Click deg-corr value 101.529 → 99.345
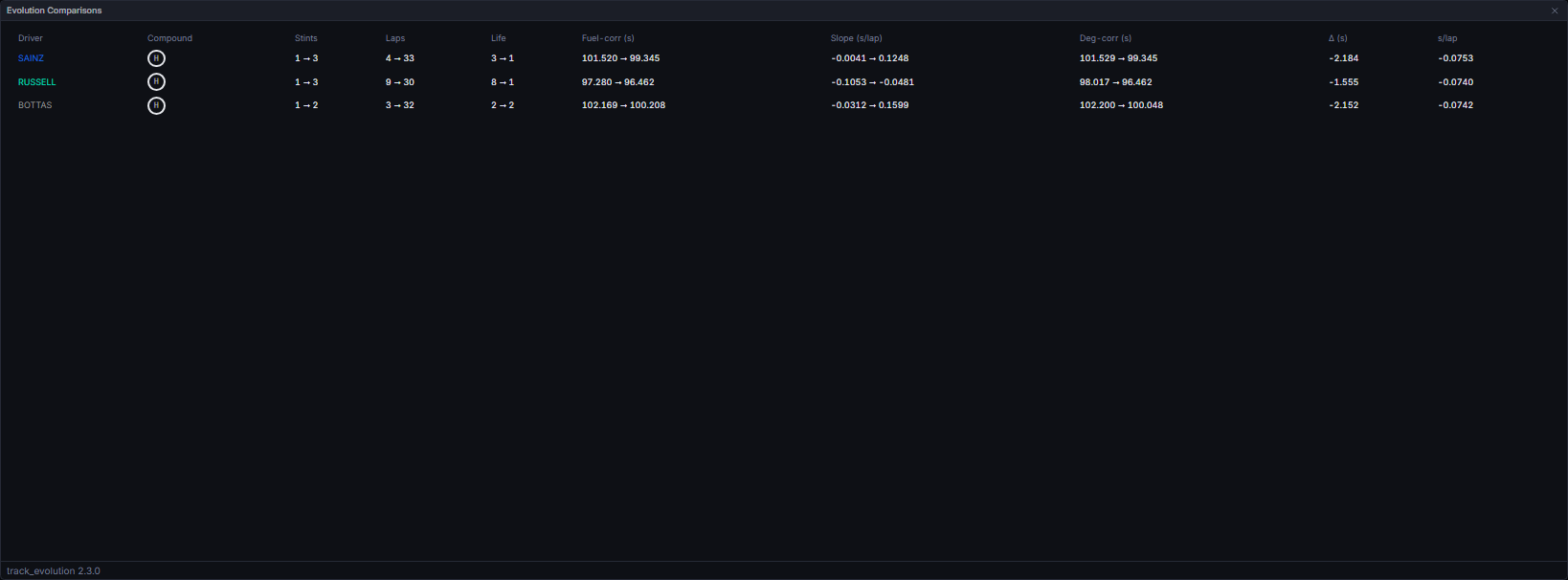 point(1119,58)
